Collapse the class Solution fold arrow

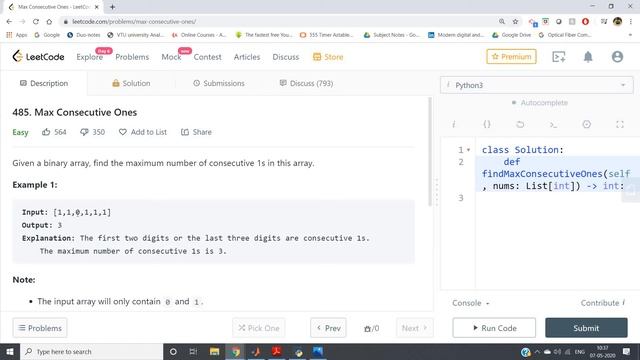coord(469,150)
